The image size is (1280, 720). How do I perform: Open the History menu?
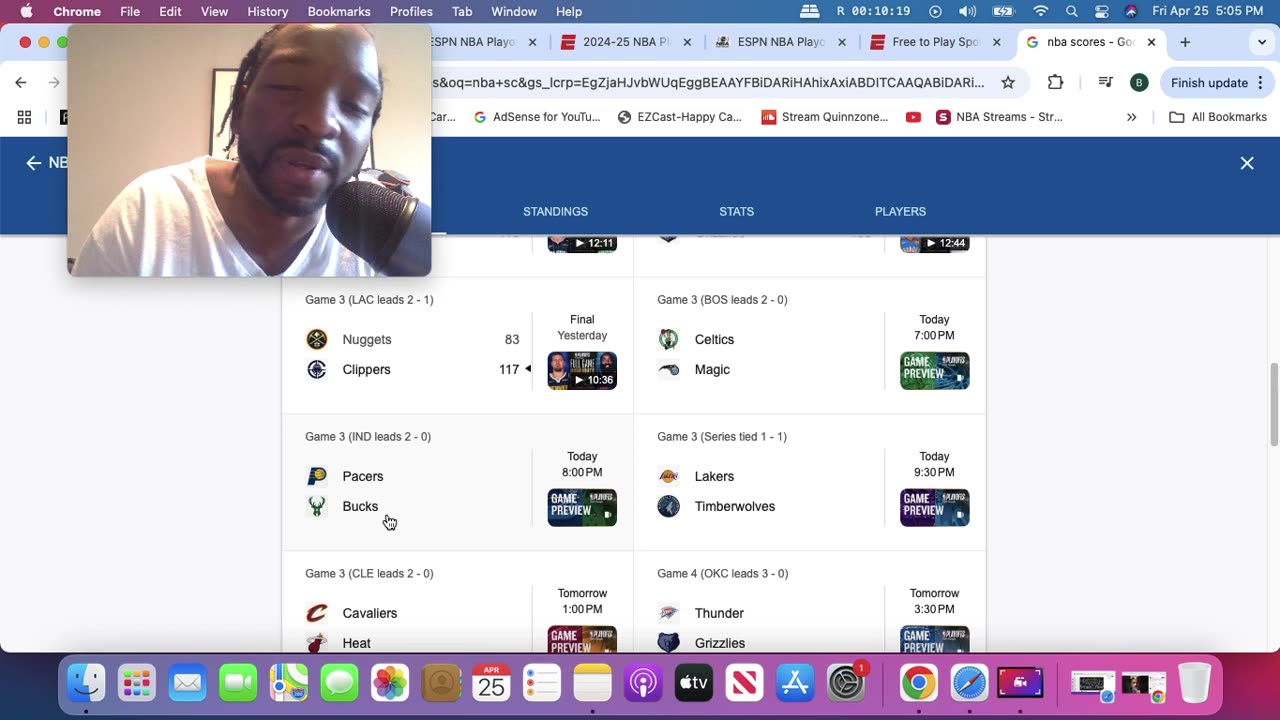click(267, 11)
